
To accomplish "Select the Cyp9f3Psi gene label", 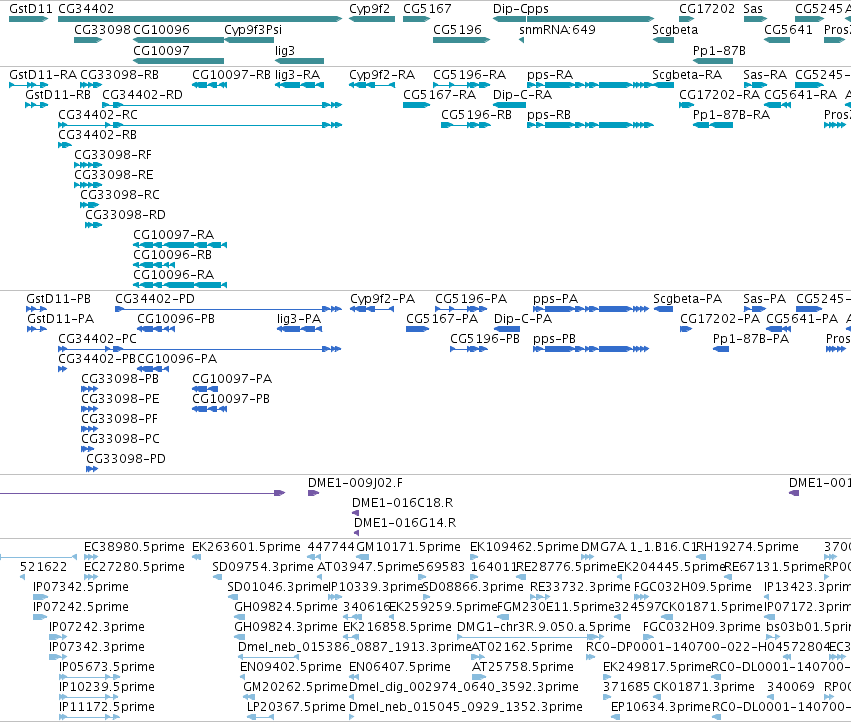I will [x=253, y=29].
